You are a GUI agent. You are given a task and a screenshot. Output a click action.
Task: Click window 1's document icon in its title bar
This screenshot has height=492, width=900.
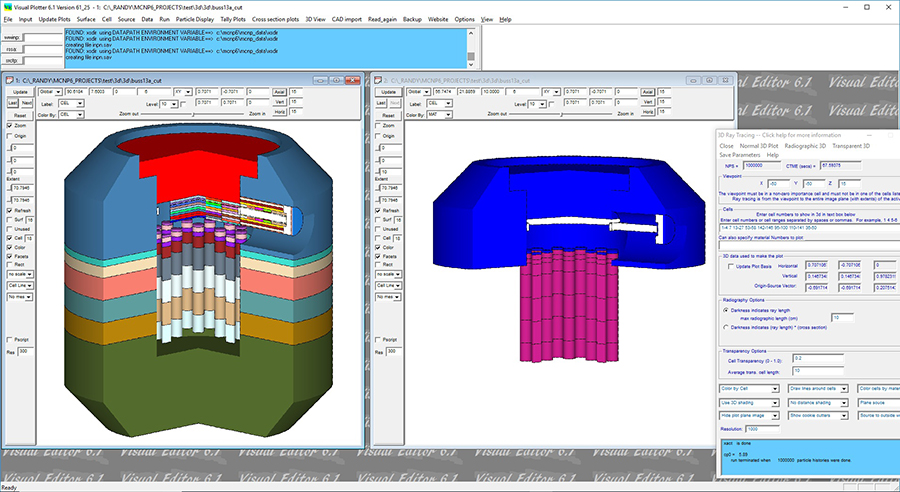tap(9, 80)
